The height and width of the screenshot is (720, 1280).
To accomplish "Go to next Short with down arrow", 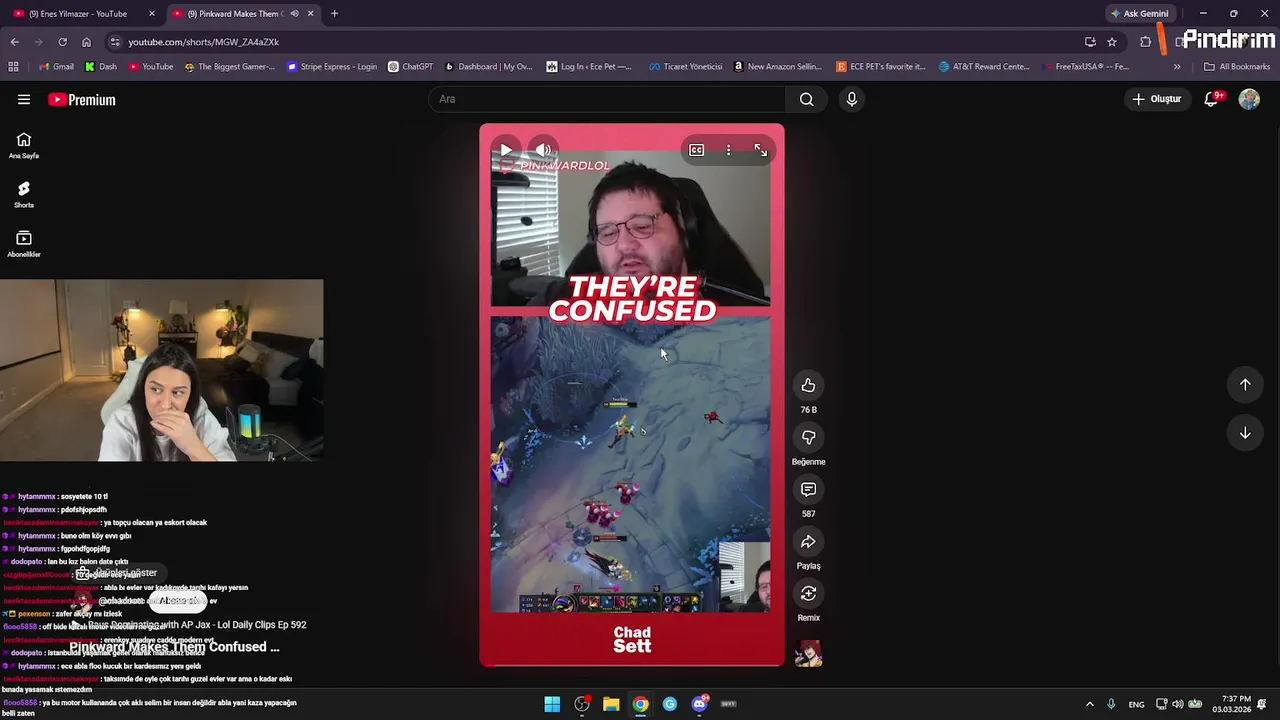I will [1245, 433].
